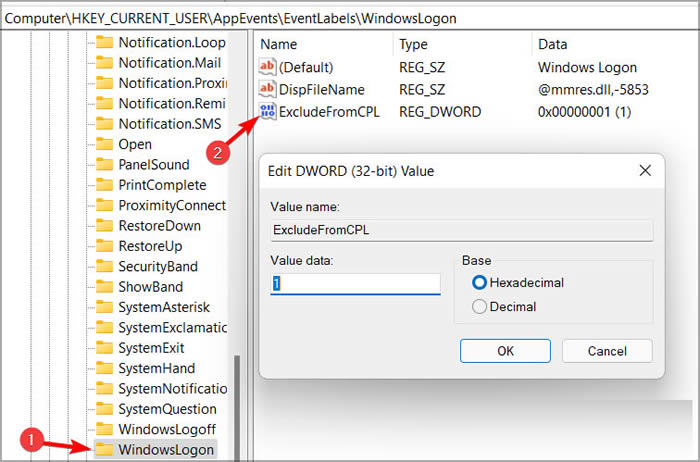Cancel the Edit DWORD dialog
This screenshot has height=462, width=700.
607,351
